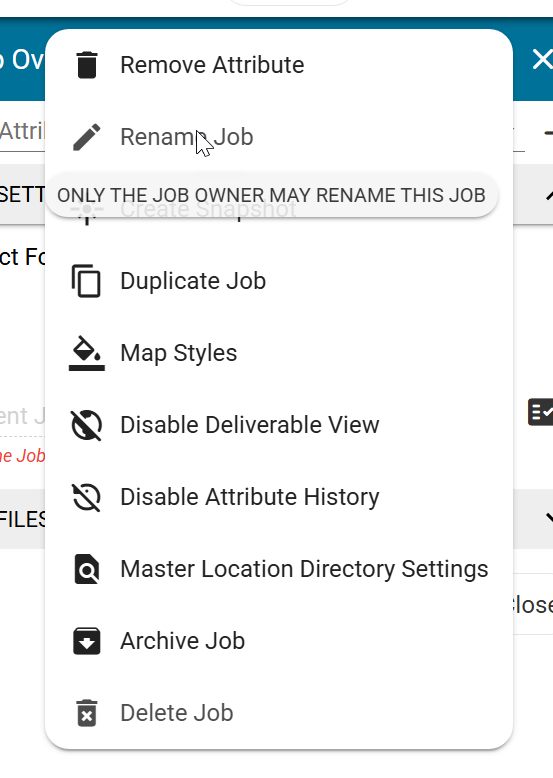
Task: Click the paint bucket Map Styles icon
Action: [x=87, y=353]
